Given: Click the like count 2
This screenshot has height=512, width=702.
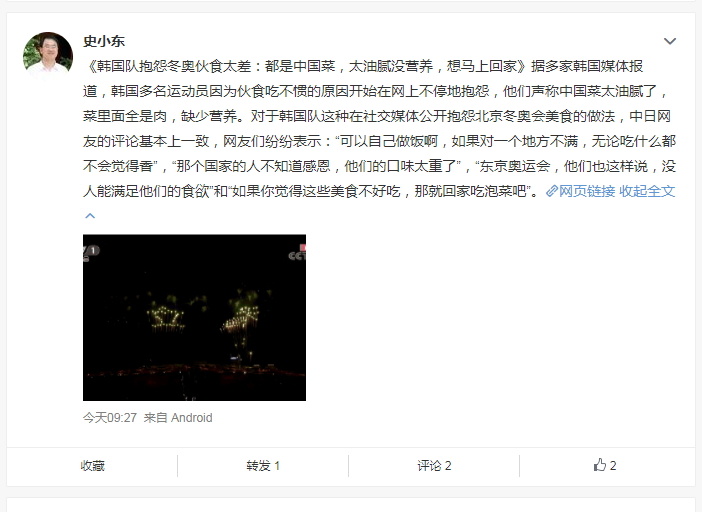Looking at the screenshot, I should (x=613, y=466).
